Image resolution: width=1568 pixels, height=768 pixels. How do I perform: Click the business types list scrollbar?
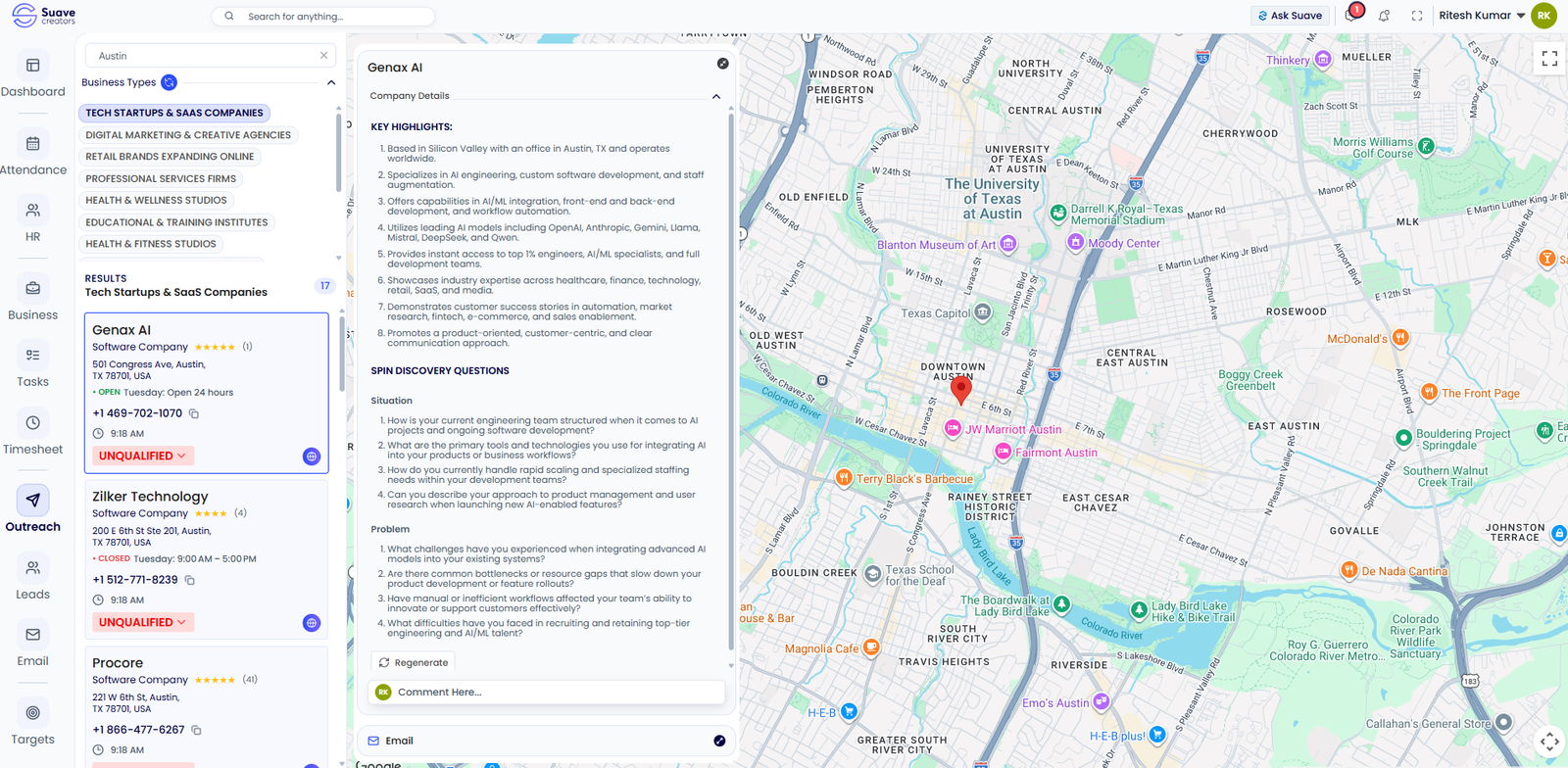tap(338, 152)
